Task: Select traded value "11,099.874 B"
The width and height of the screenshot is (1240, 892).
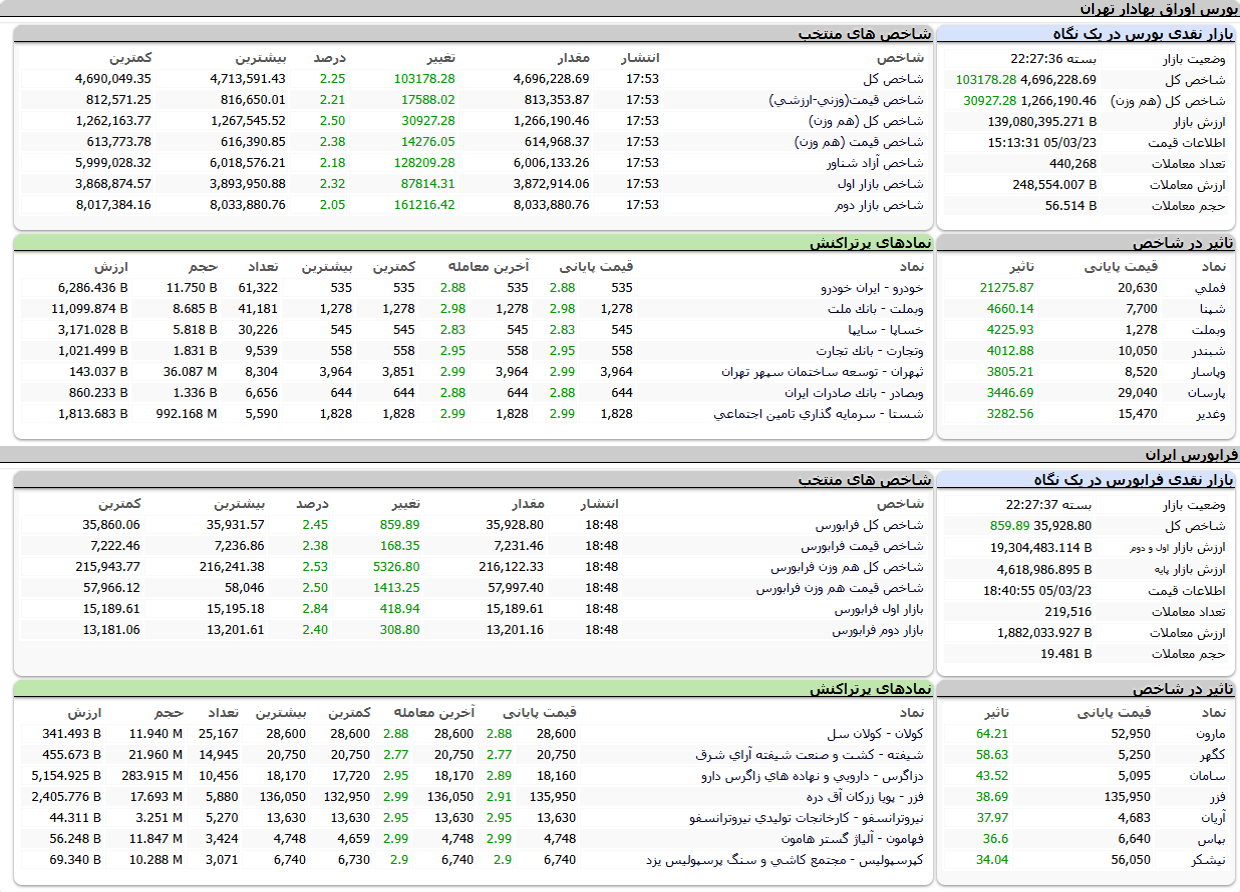Action: [x=89, y=309]
